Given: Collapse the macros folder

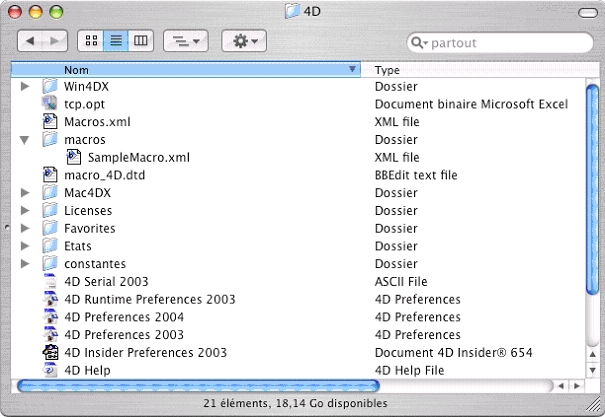Looking at the screenshot, I should pyautogui.click(x=26, y=140).
